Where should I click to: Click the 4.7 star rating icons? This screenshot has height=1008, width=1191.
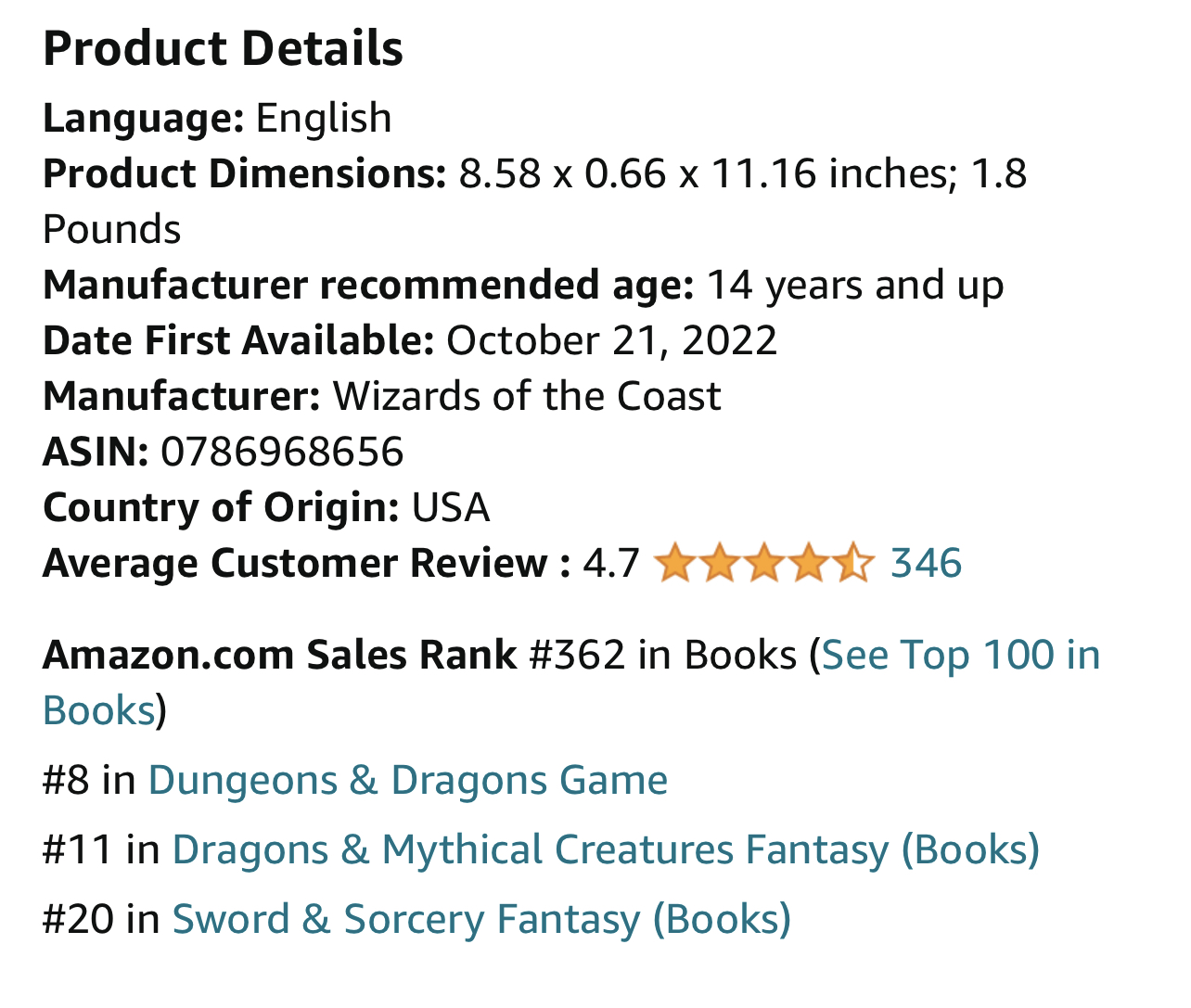point(762,564)
